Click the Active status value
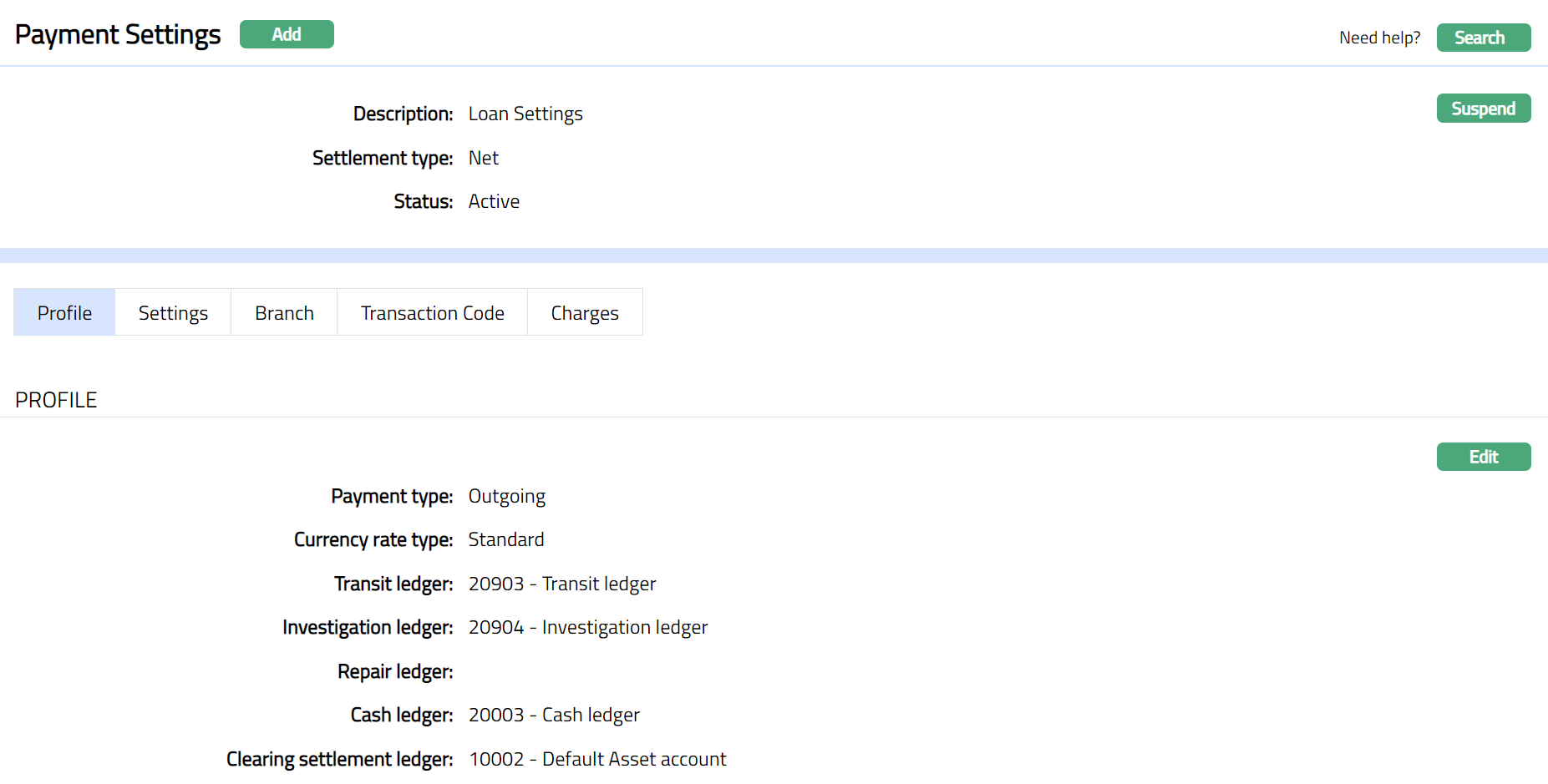Viewport: 1548px width, 784px height. click(x=494, y=201)
